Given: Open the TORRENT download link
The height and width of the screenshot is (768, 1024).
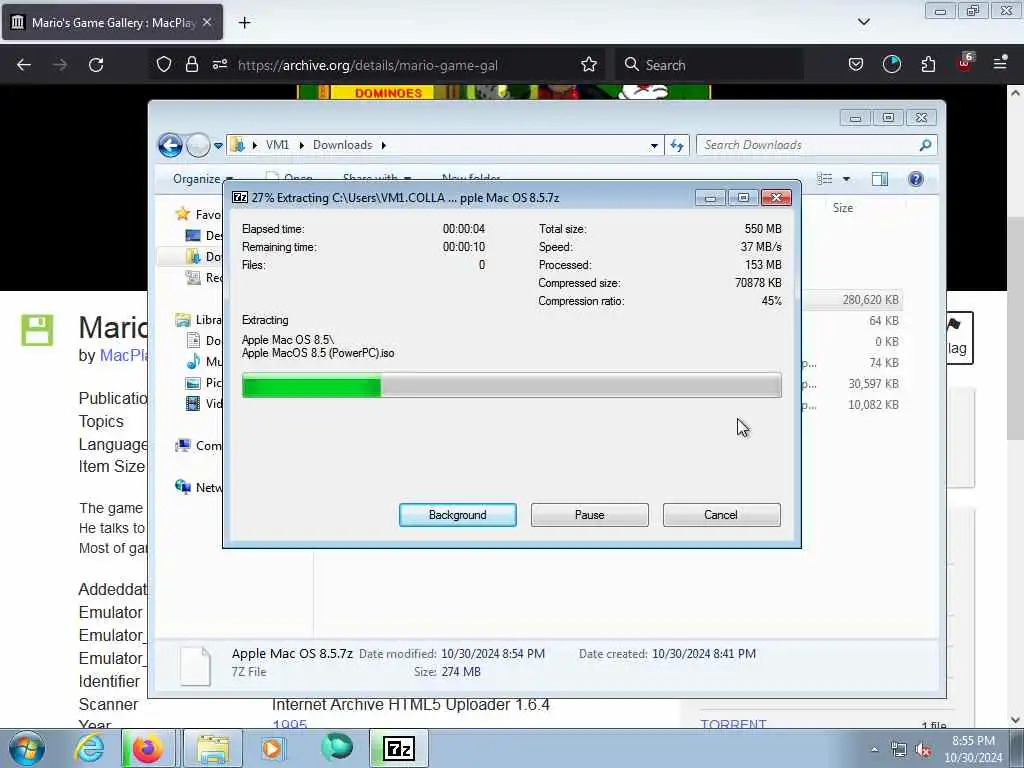Looking at the screenshot, I should [x=733, y=724].
